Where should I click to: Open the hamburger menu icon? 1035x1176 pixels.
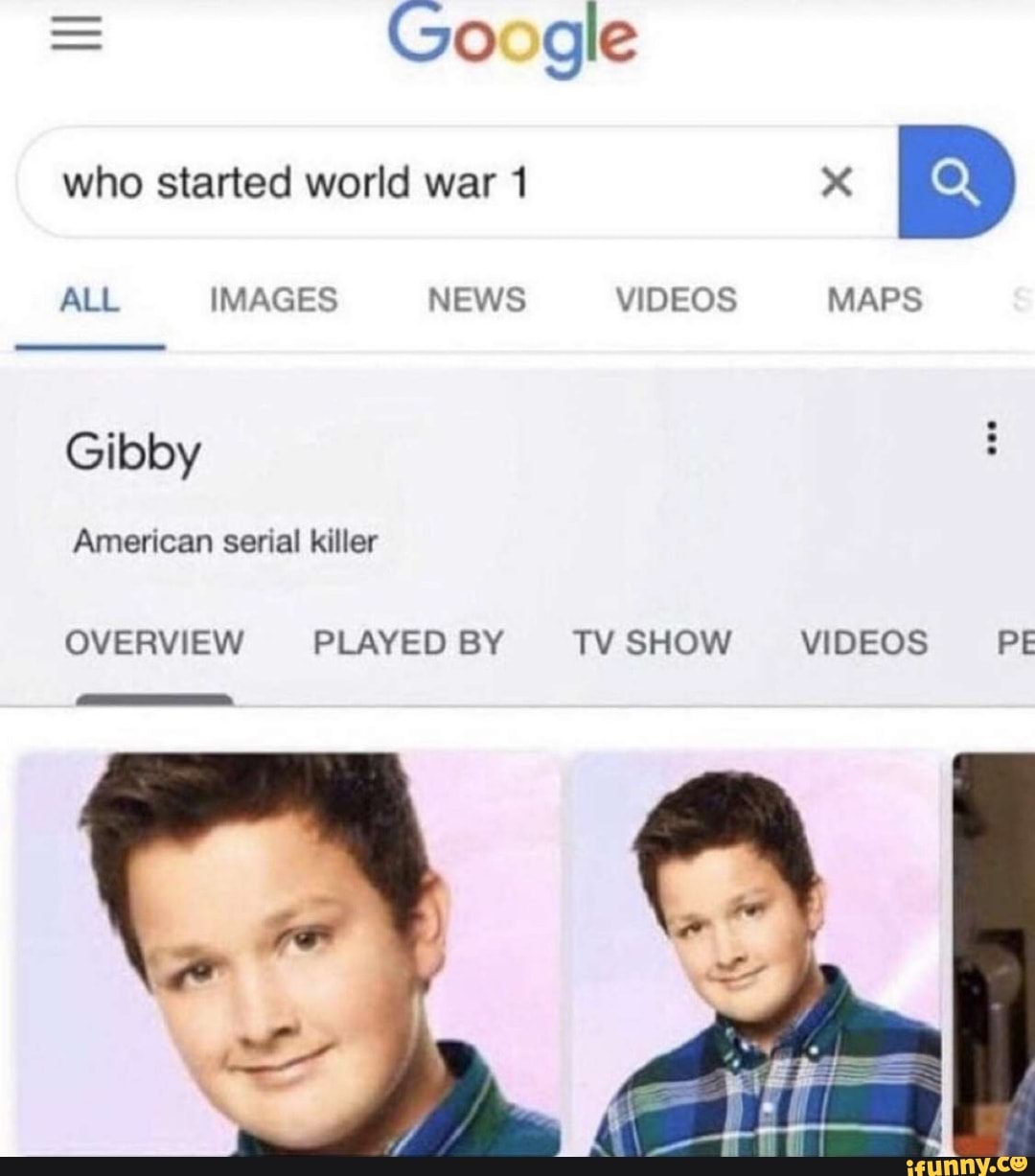pyautogui.click(x=75, y=36)
